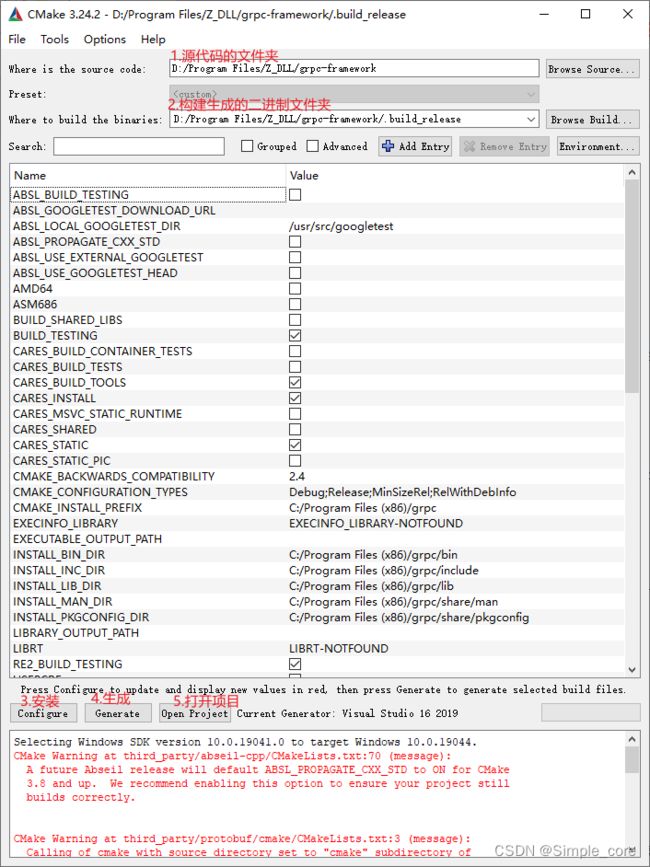Toggle ABSL_BUILD_TESTING checkbox

[295, 195]
